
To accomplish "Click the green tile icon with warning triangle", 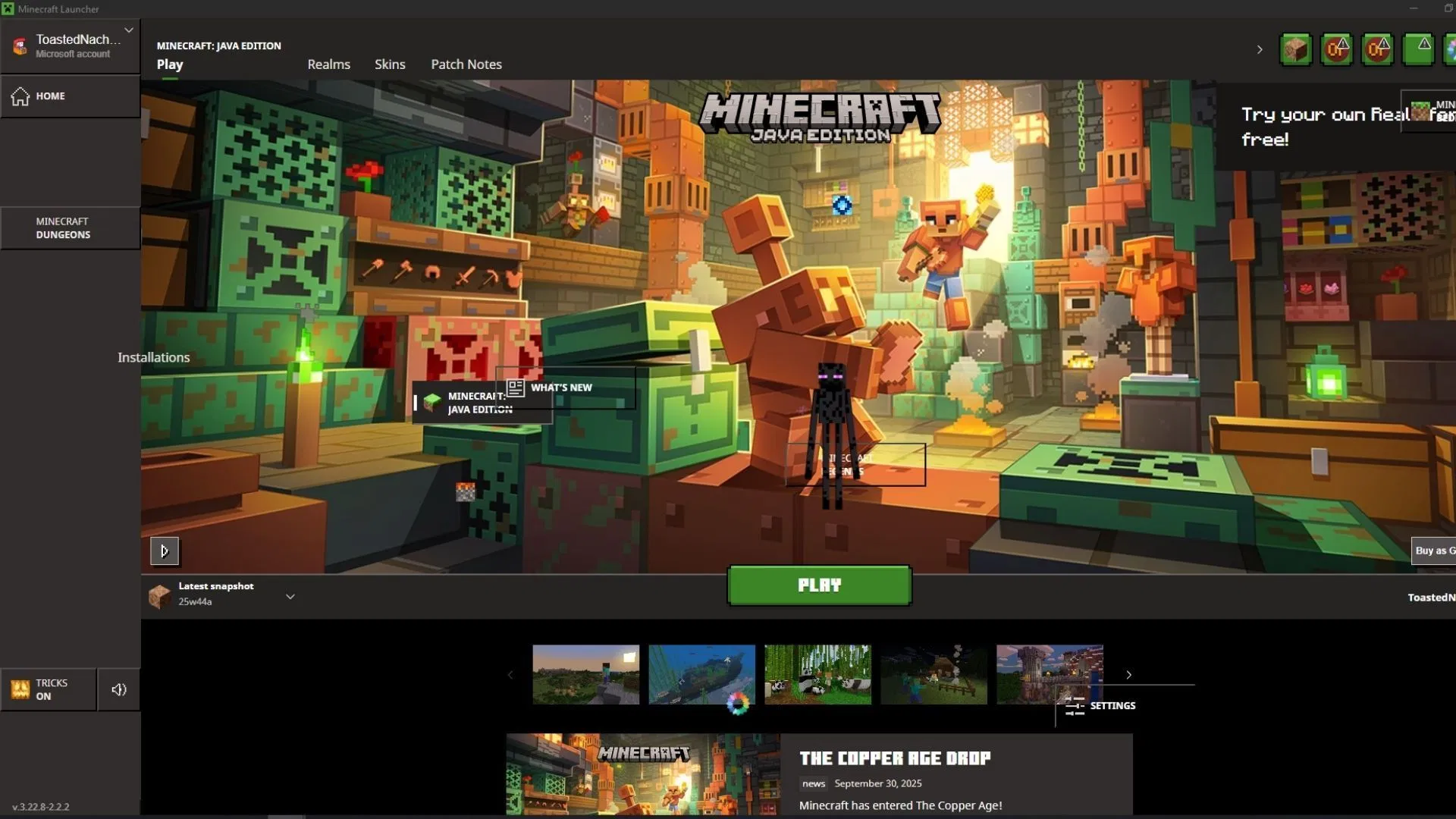I will tap(1419, 49).
